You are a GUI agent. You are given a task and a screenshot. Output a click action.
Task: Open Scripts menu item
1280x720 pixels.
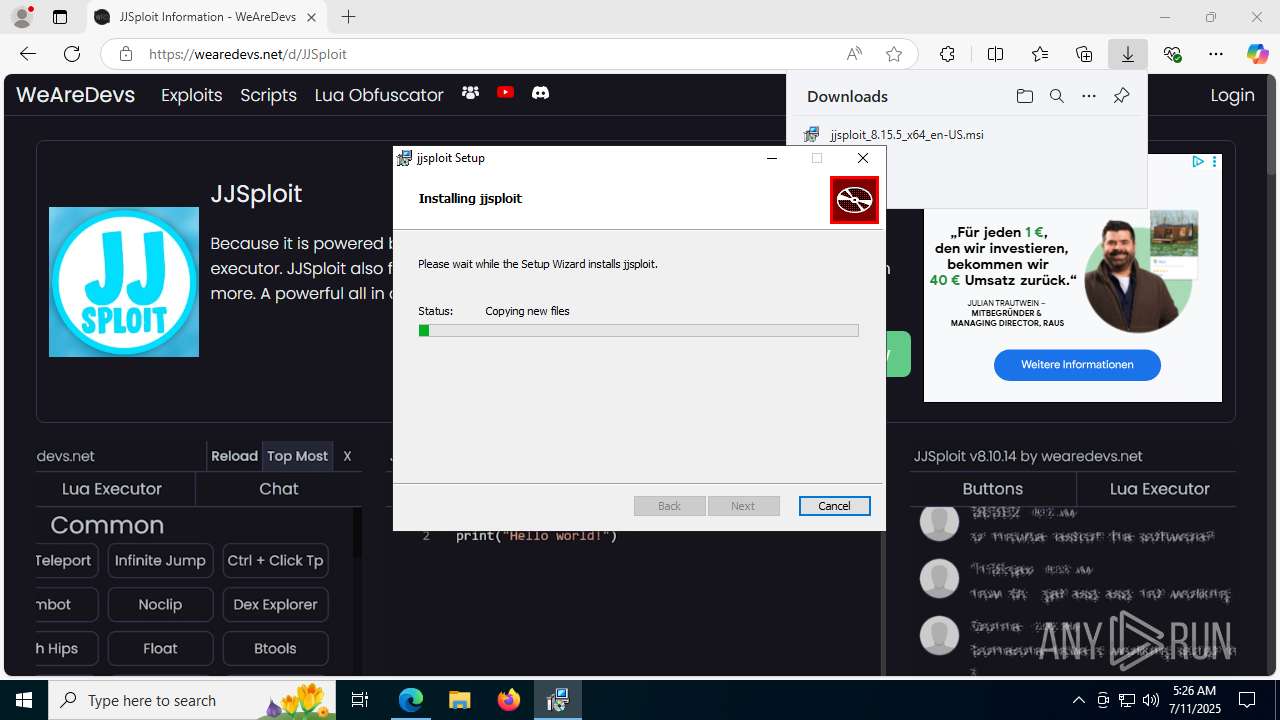coord(268,95)
